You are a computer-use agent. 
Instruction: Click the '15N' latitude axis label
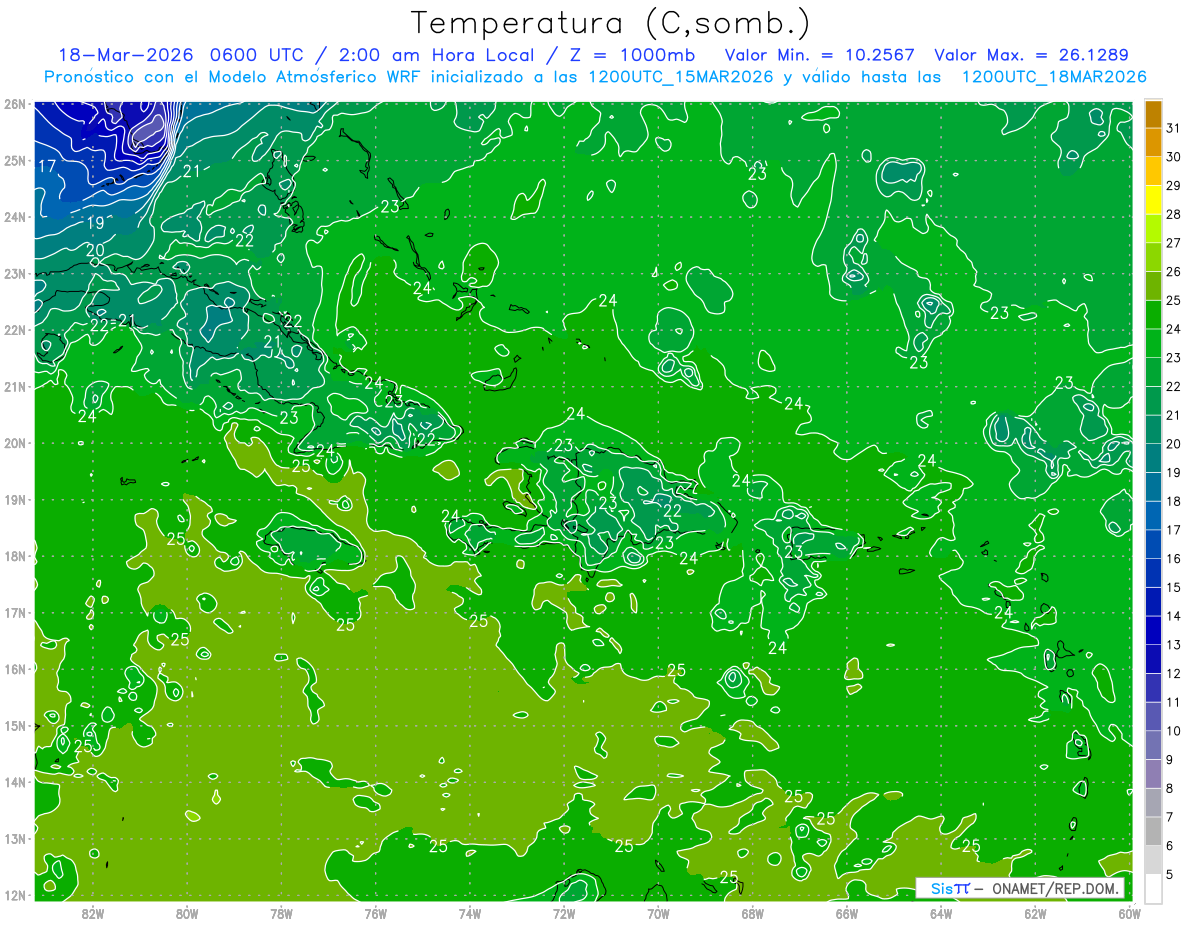(15, 726)
